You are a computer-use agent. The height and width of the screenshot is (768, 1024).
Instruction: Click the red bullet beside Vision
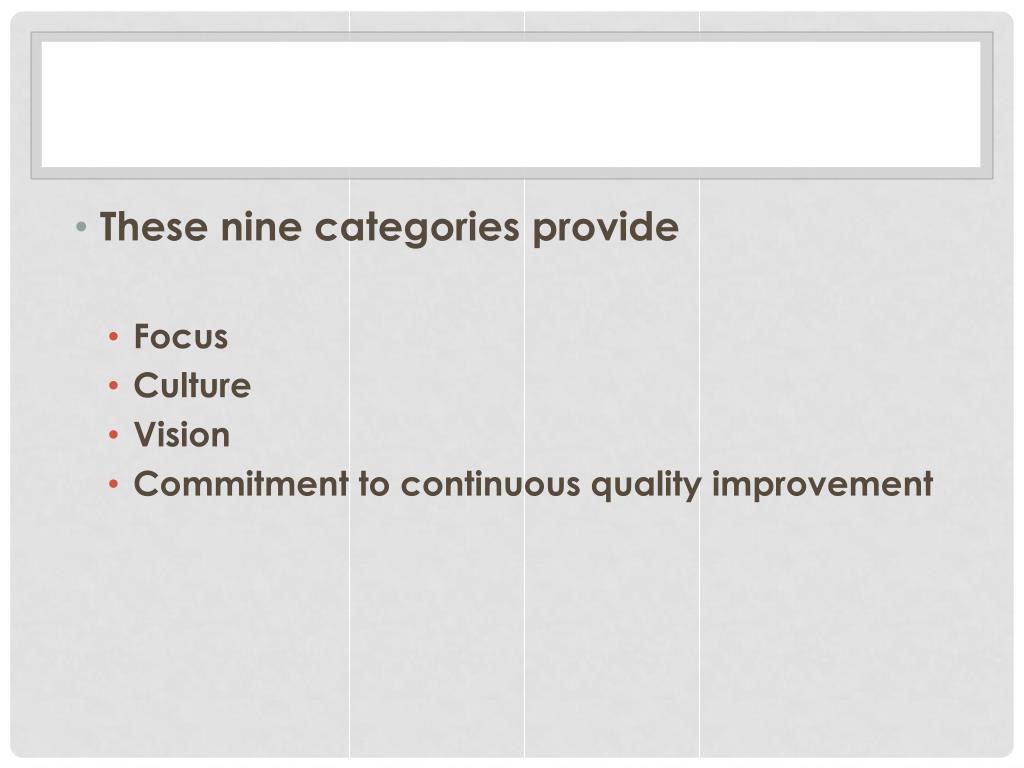point(114,435)
